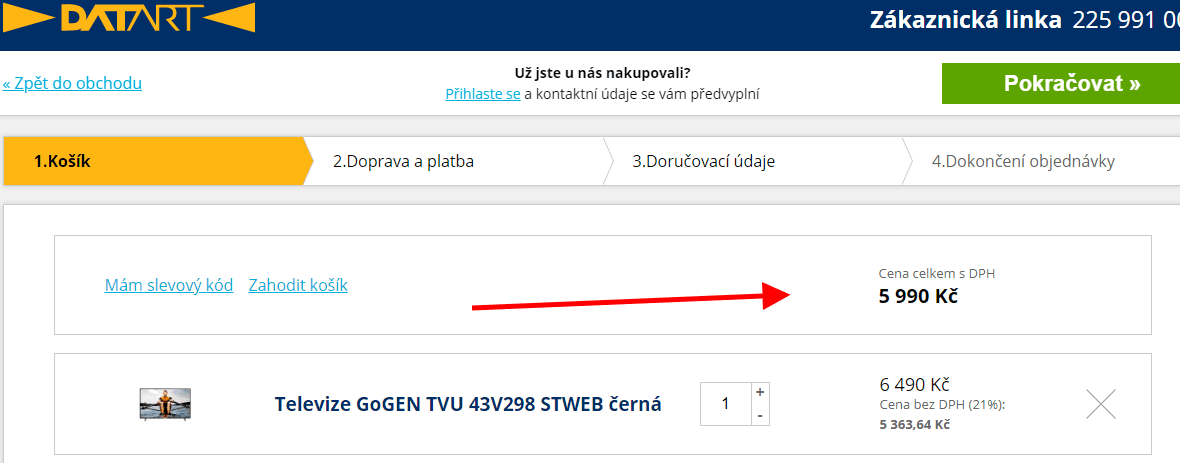Go back via Zpět do obchodu link
The height and width of the screenshot is (463, 1180).
[x=72, y=84]
